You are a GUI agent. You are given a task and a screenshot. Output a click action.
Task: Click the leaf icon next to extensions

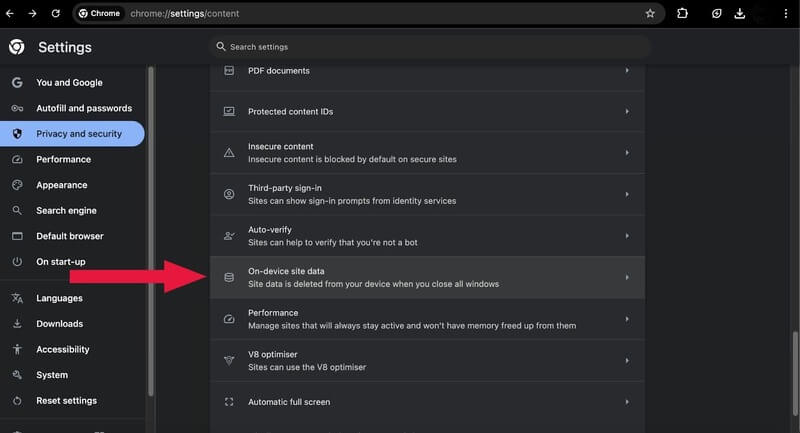pyautogui.click(x=716, y=14)
